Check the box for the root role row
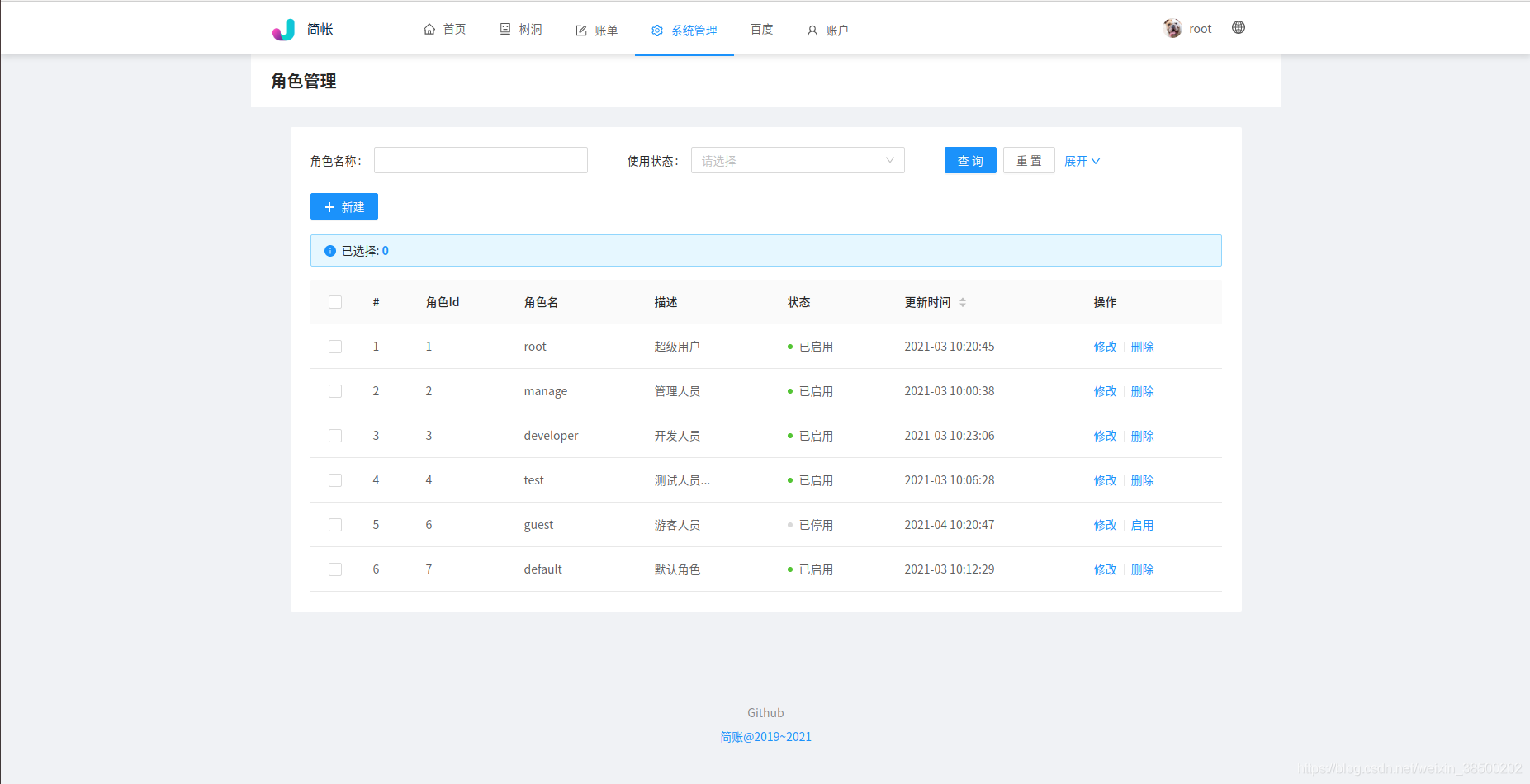This screenshot has height=784, width=1530. point(335,347)
